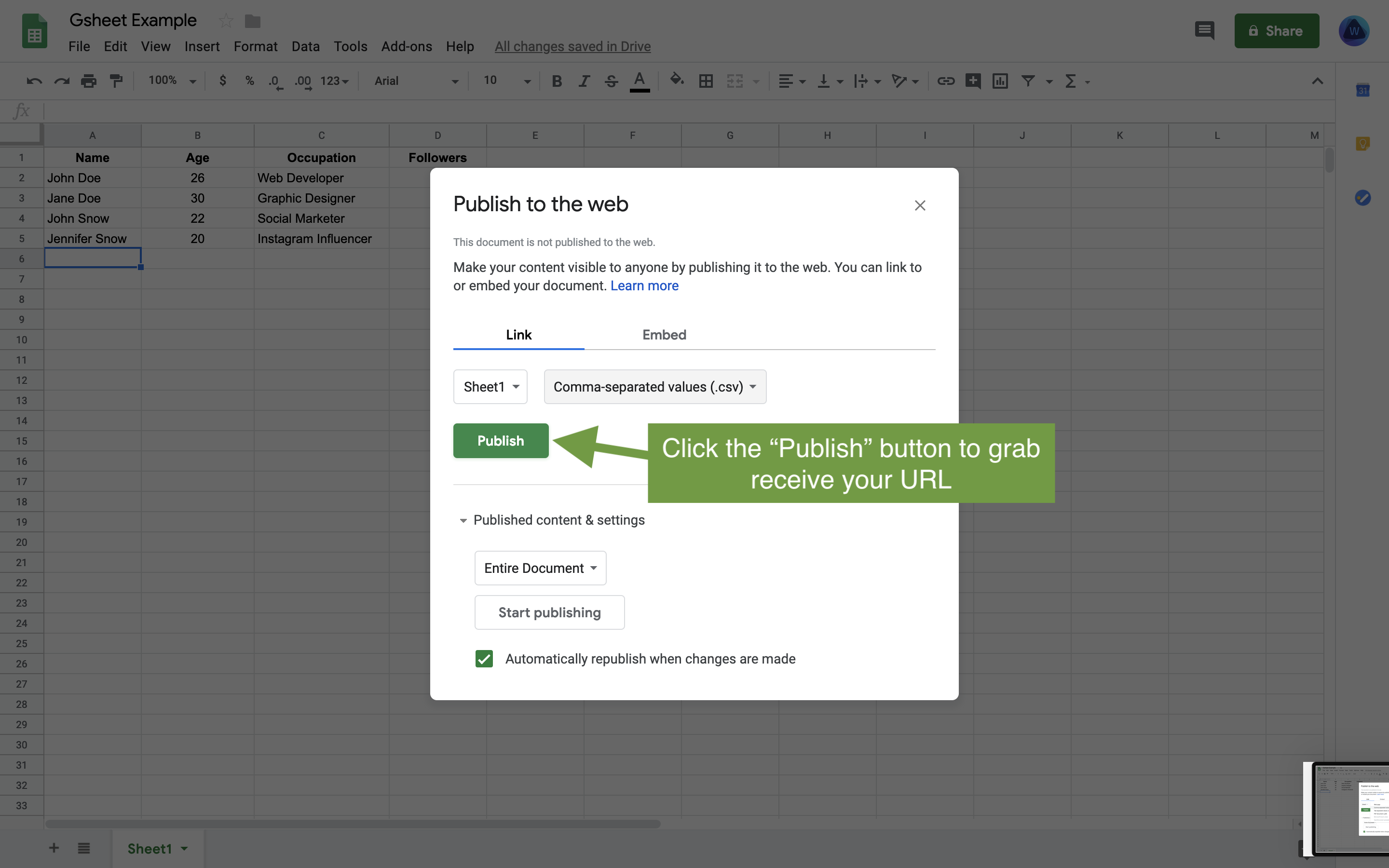The height and width of the screenshot is (868, 1389).
Task: Collapse Published content & settings section
Action: pos(463,521)
